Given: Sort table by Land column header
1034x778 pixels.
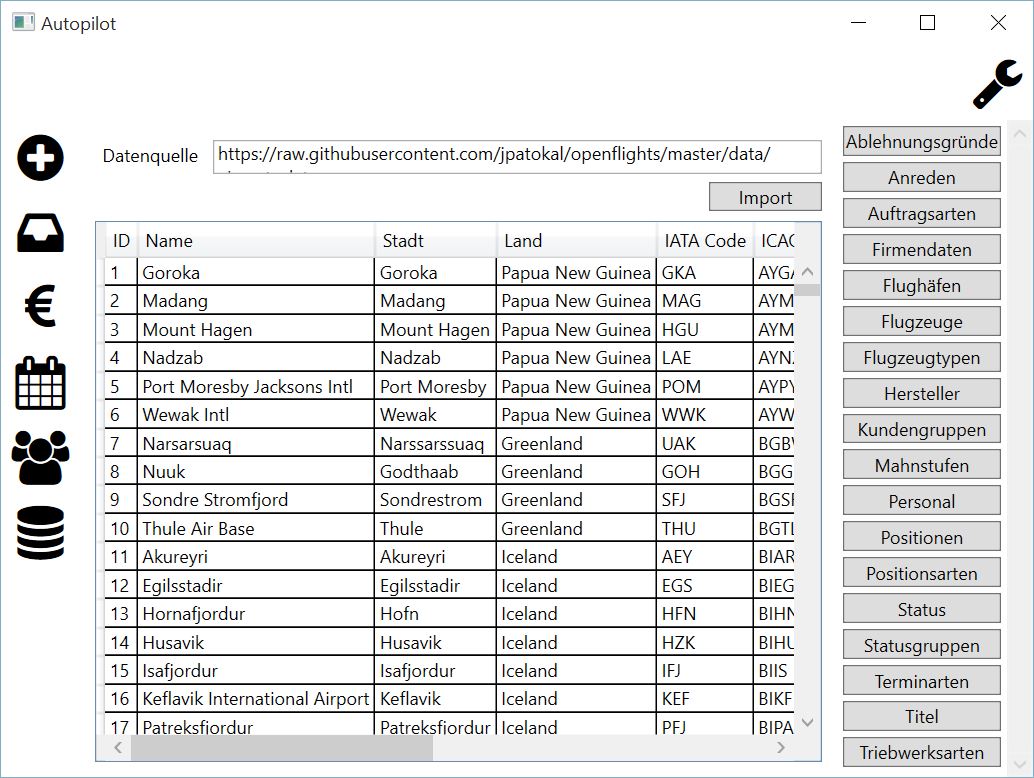Looking at the screenshot, I should pyautogui.click(x=576, y=241).
